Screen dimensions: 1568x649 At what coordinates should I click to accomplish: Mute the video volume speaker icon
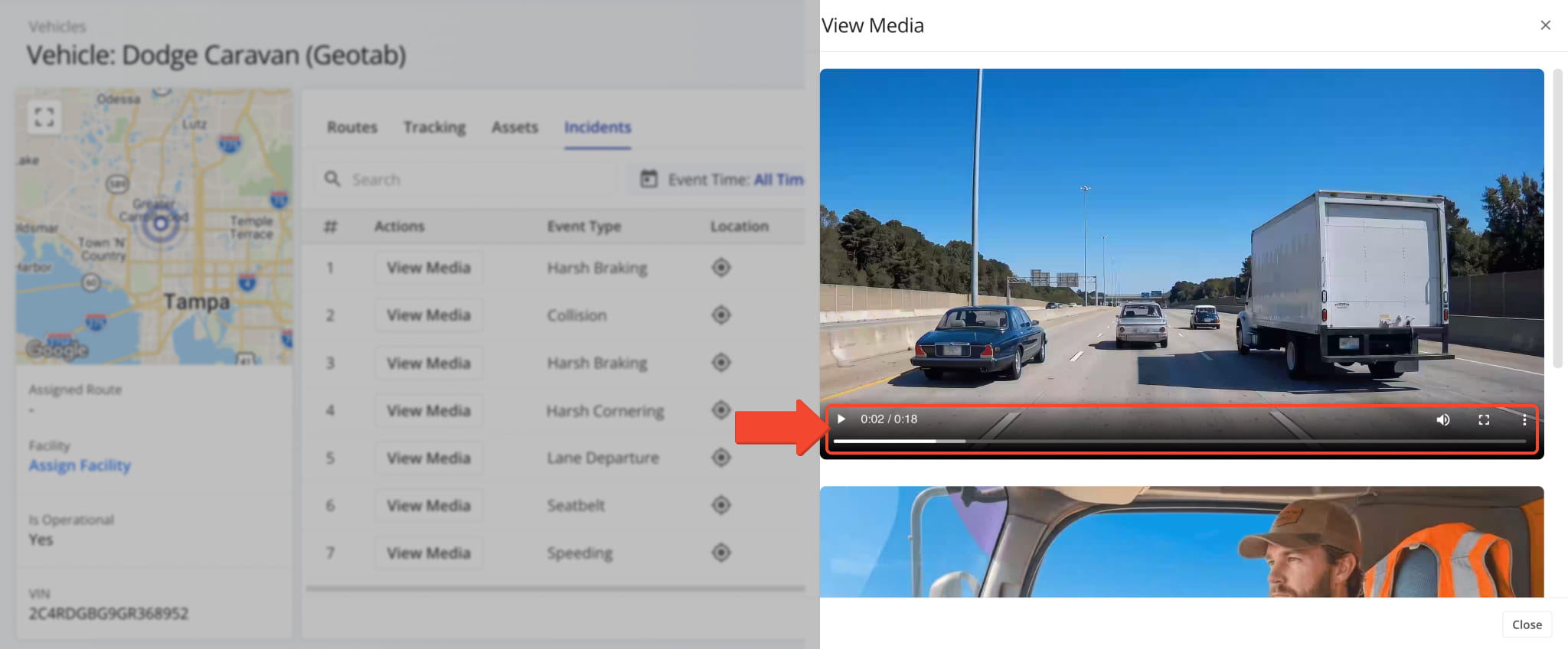pos(1442,419)
